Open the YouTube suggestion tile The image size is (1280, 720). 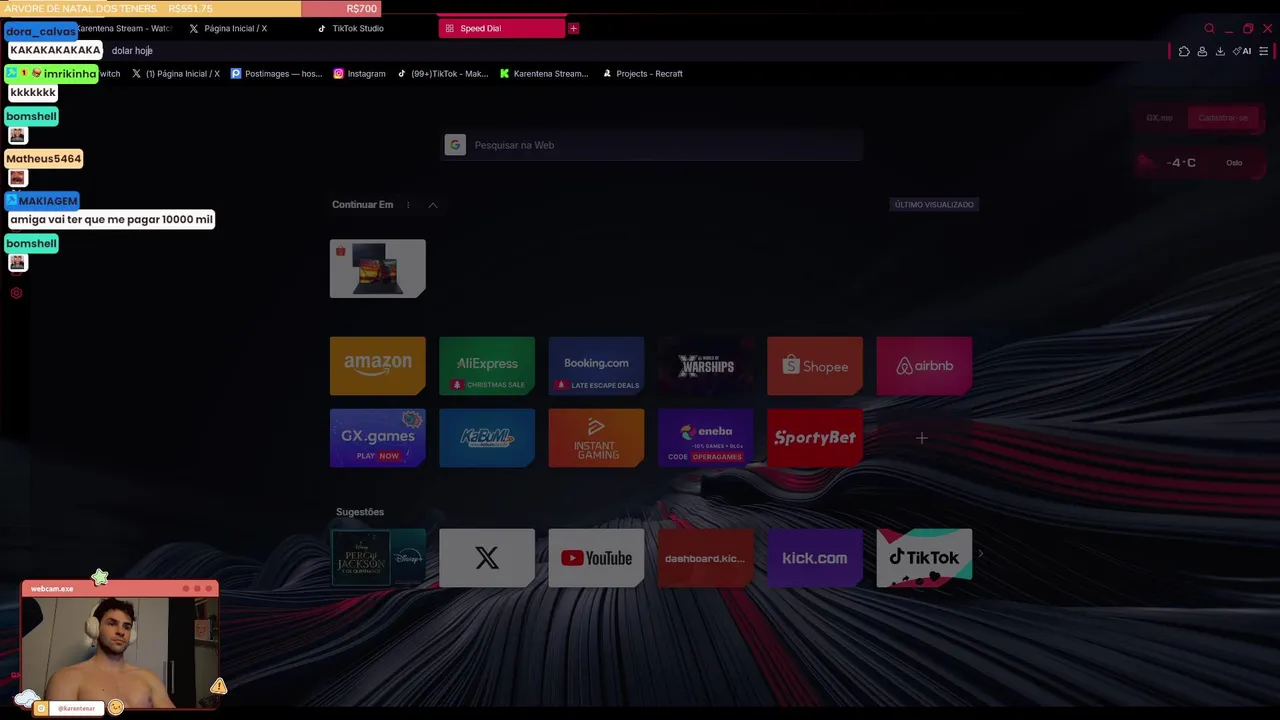point(596,558)
